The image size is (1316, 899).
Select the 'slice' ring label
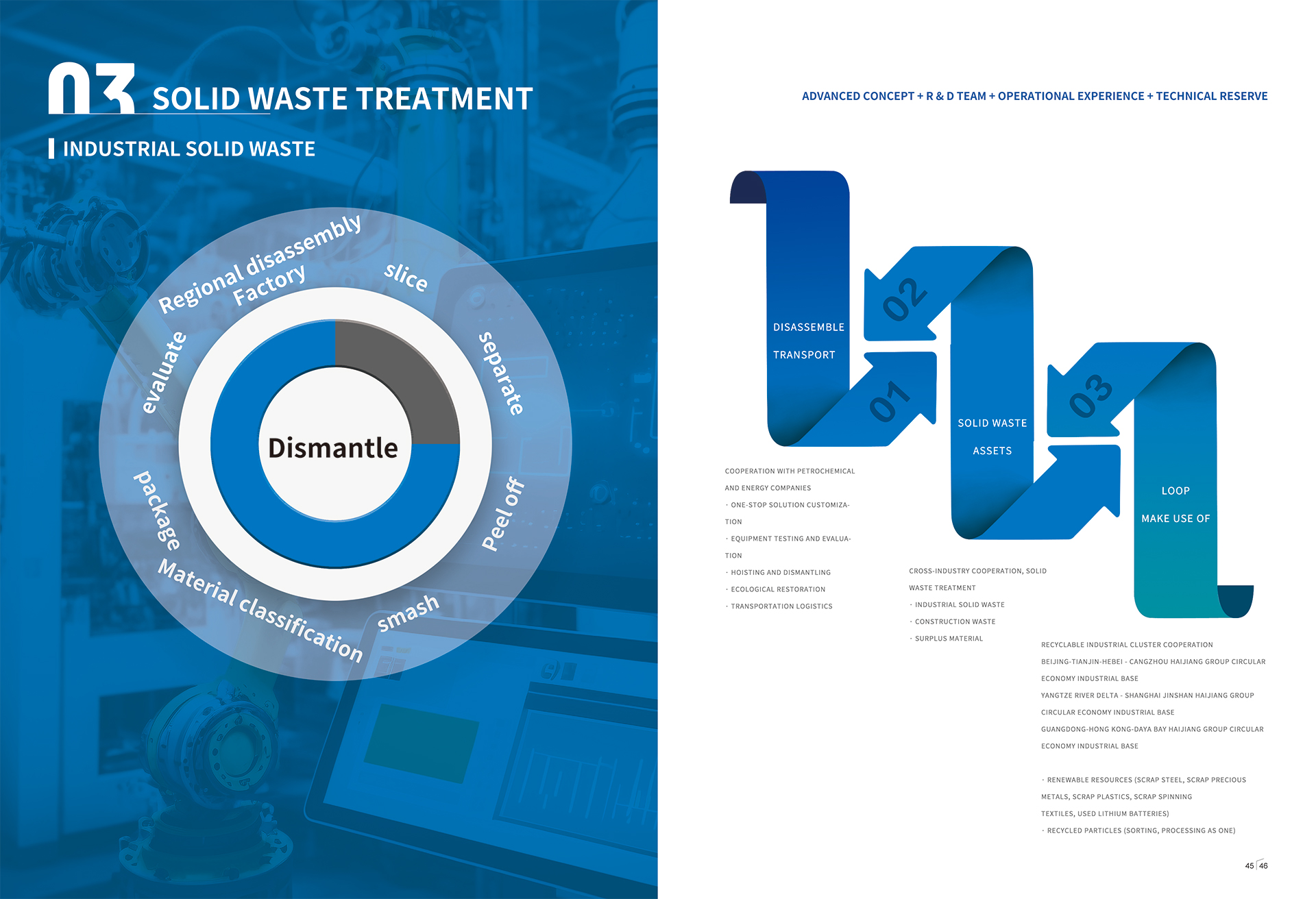click(406, 277)
